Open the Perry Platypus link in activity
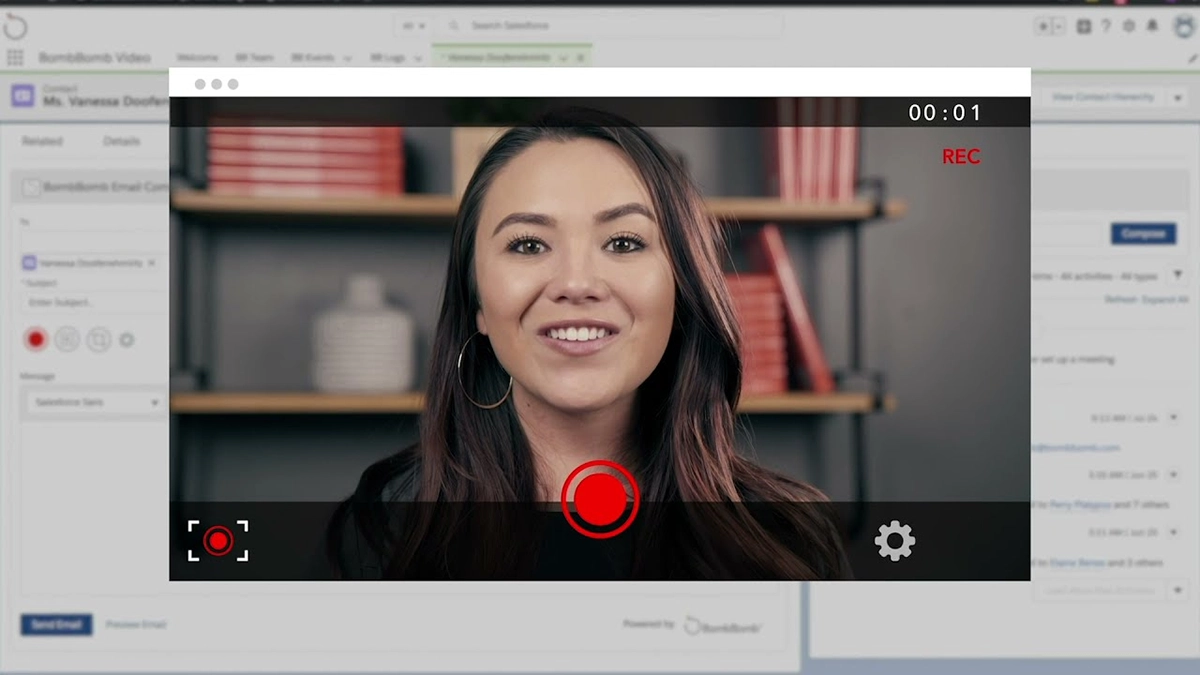This screenshot has height=675, width=1200. coord(1080,505)
